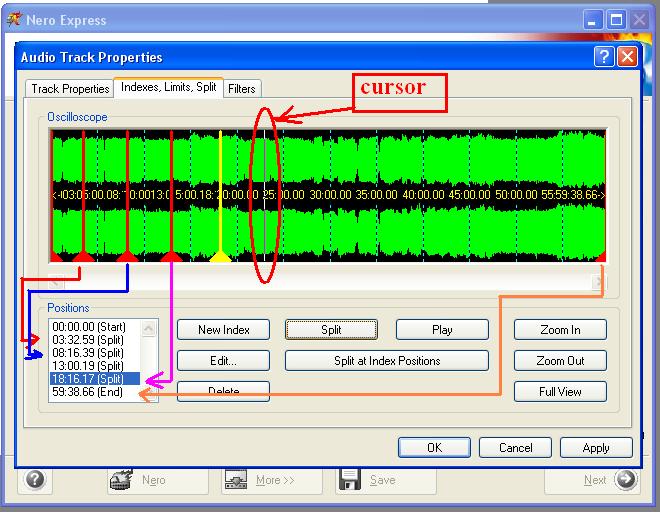Viewport: 660px width, 512px height.
Task: Close the Audio Track Properties dialog
Action: [x=627, y=56]
